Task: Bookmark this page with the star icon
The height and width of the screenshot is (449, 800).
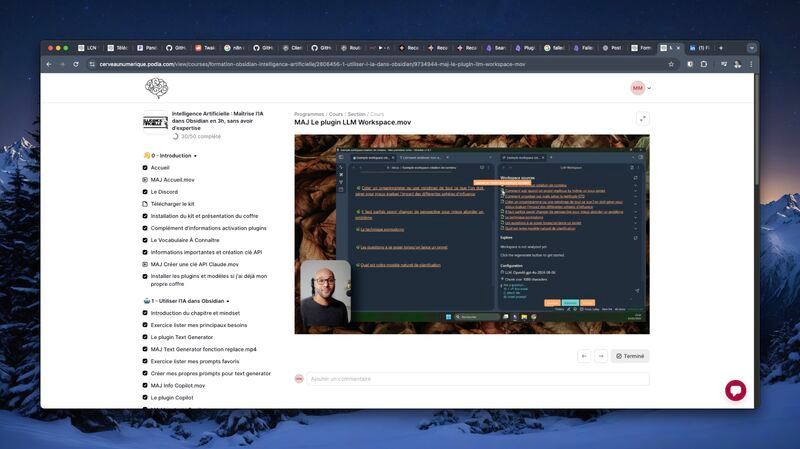Action: click(671, 64)
